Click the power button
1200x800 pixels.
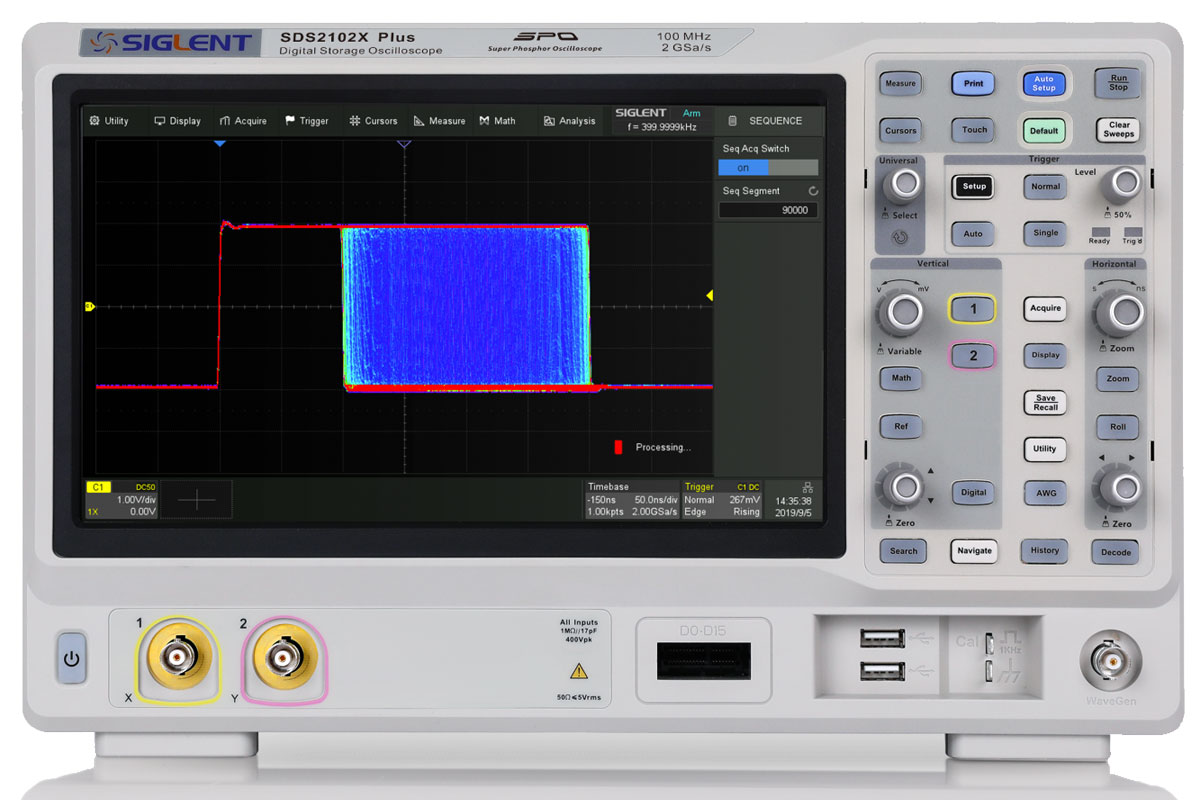(72, 659)
